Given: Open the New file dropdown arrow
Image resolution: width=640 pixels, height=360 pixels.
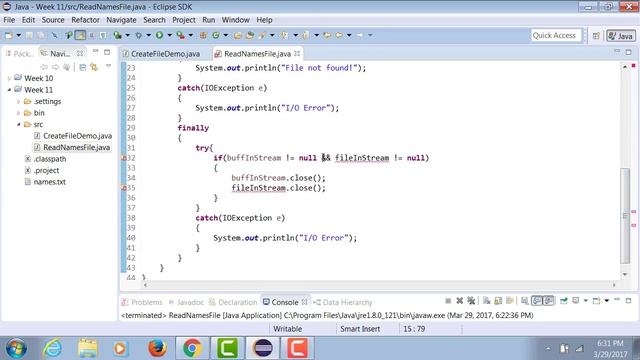Looking at the screenshot, I should pyautogui.click(x=18, y=36).
